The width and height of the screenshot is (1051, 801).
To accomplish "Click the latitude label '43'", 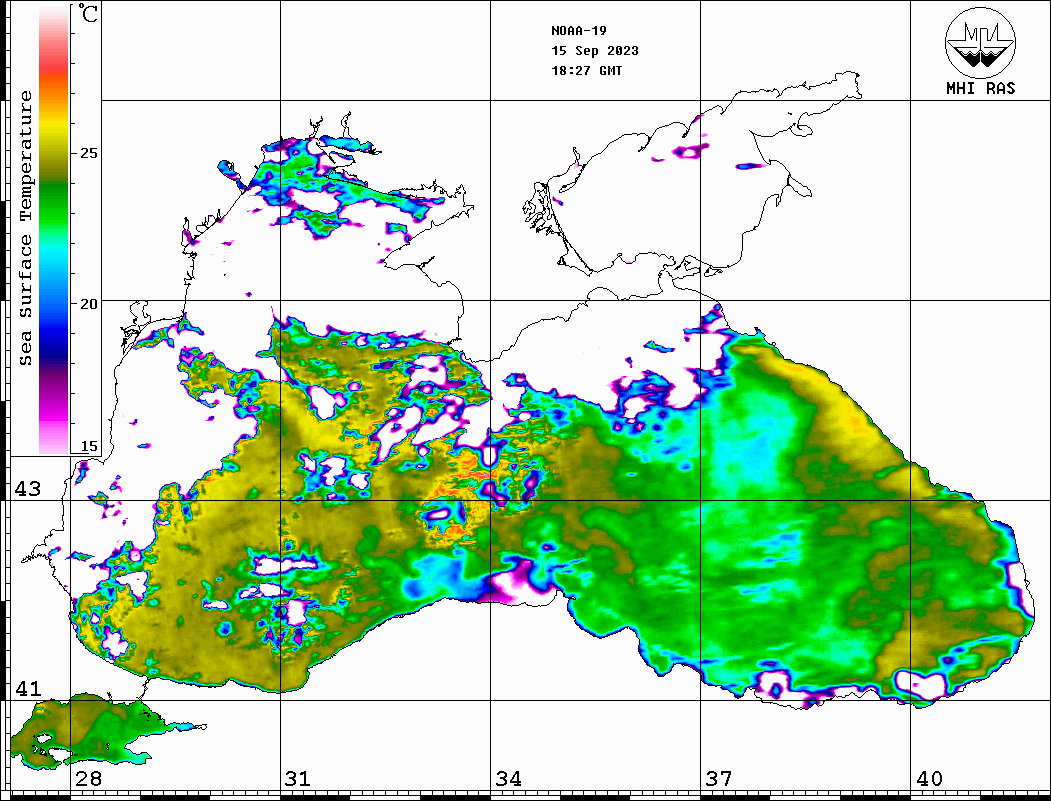I will coord(28,489).
